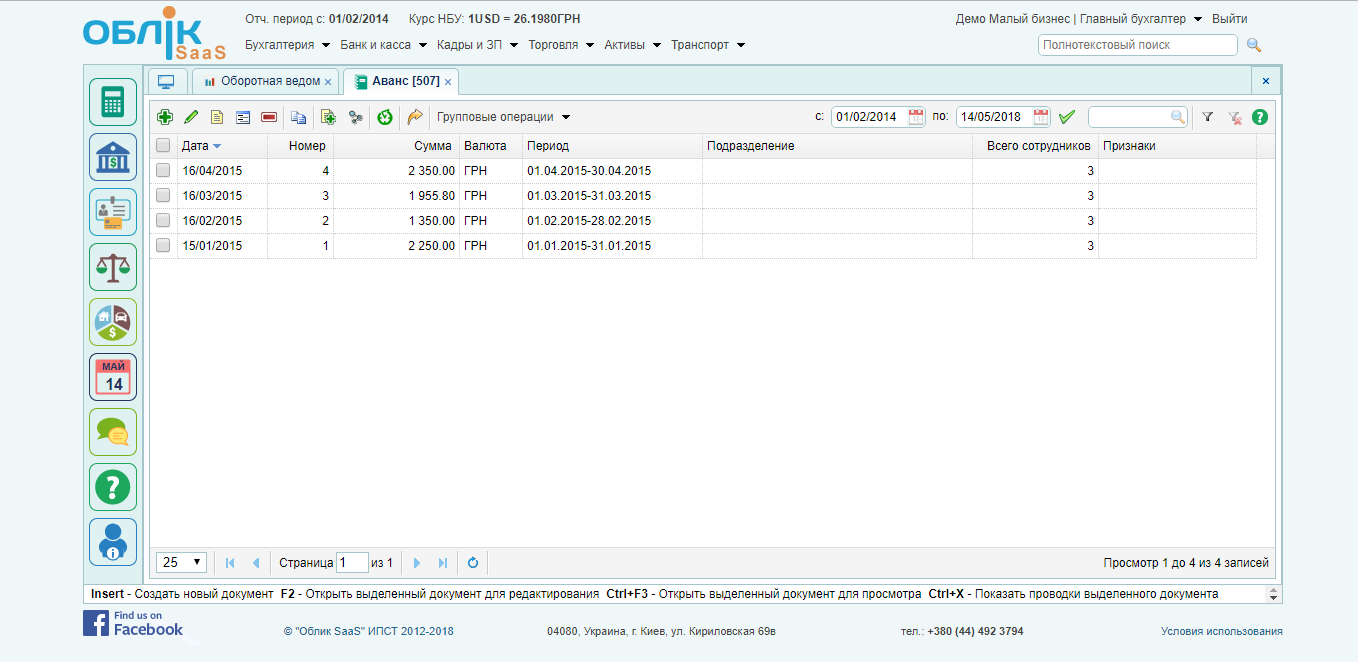The width and height of the screenshot is (1358, 662).
Task: Click the Выйти logout link
Action: pyautogui.click(x=1229, y=19)
